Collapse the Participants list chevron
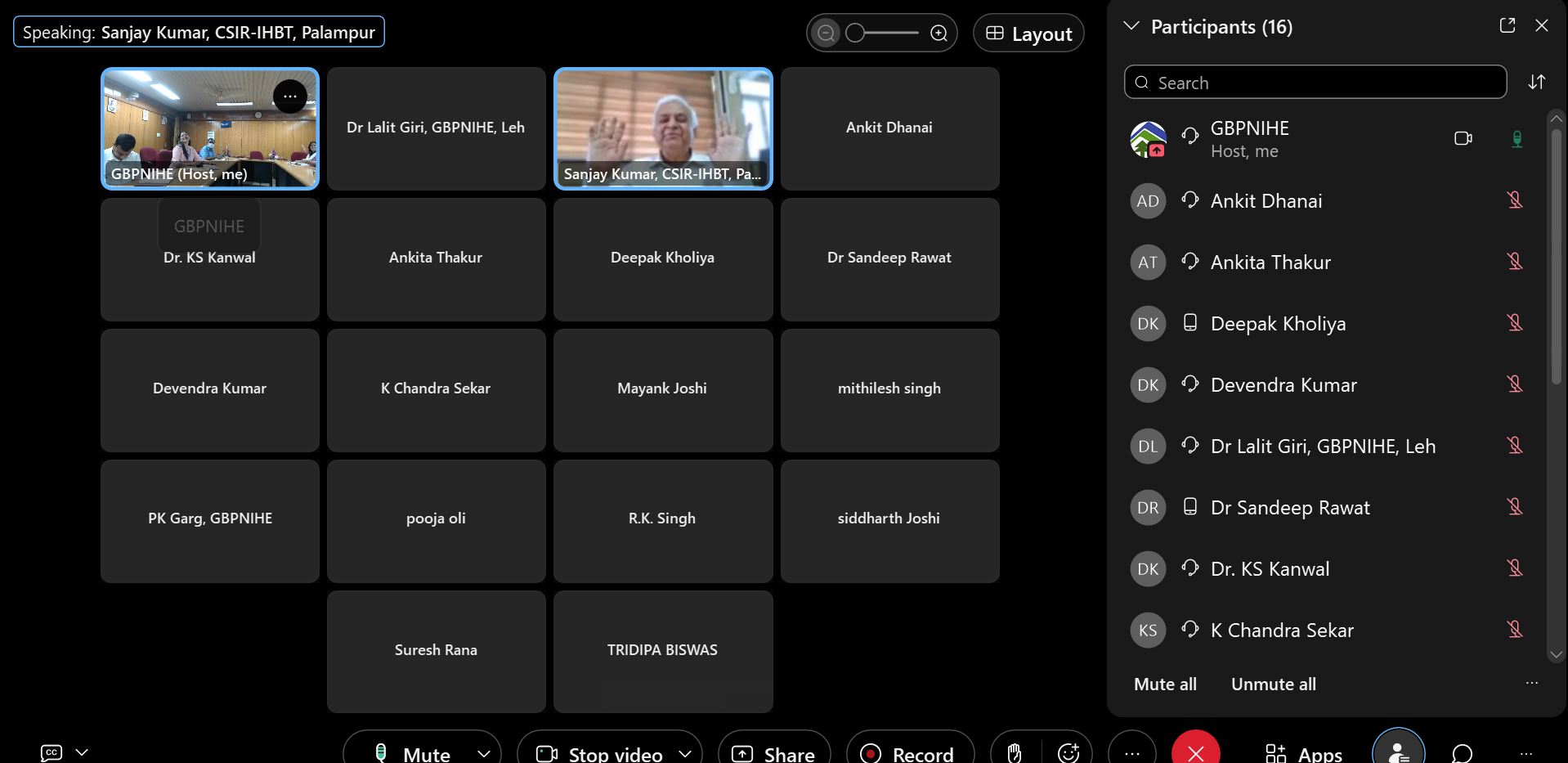Screen dimensions: 1568x763 point(1131,26)
